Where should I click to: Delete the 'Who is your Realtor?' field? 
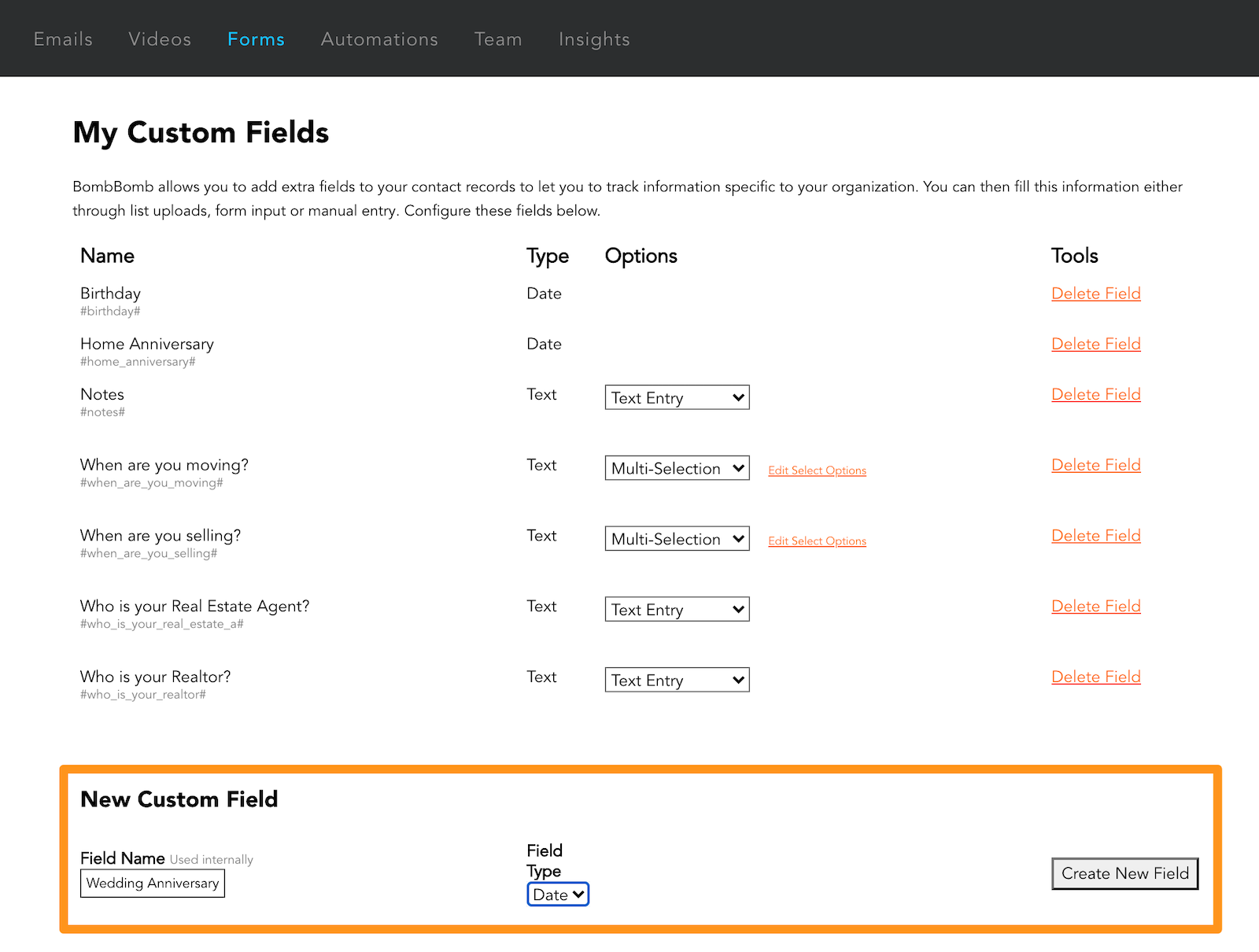pos(1095,677)
